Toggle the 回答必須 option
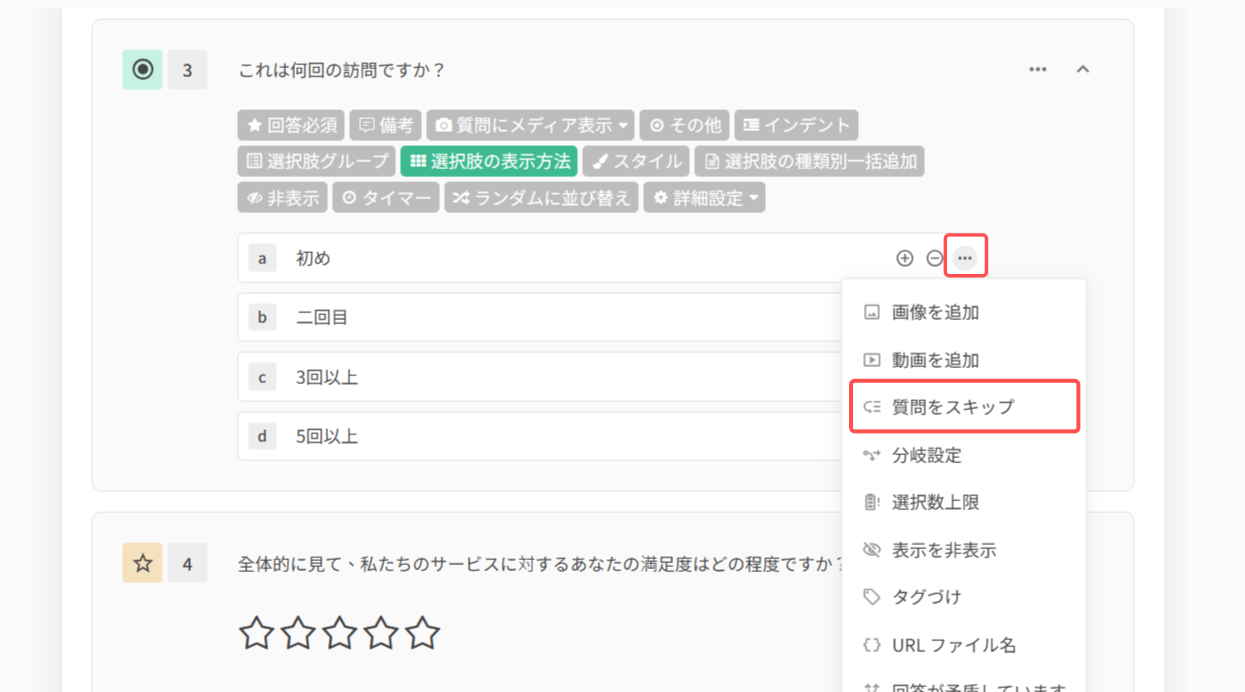Screen dimensions: 1245x692 (291, 125)
